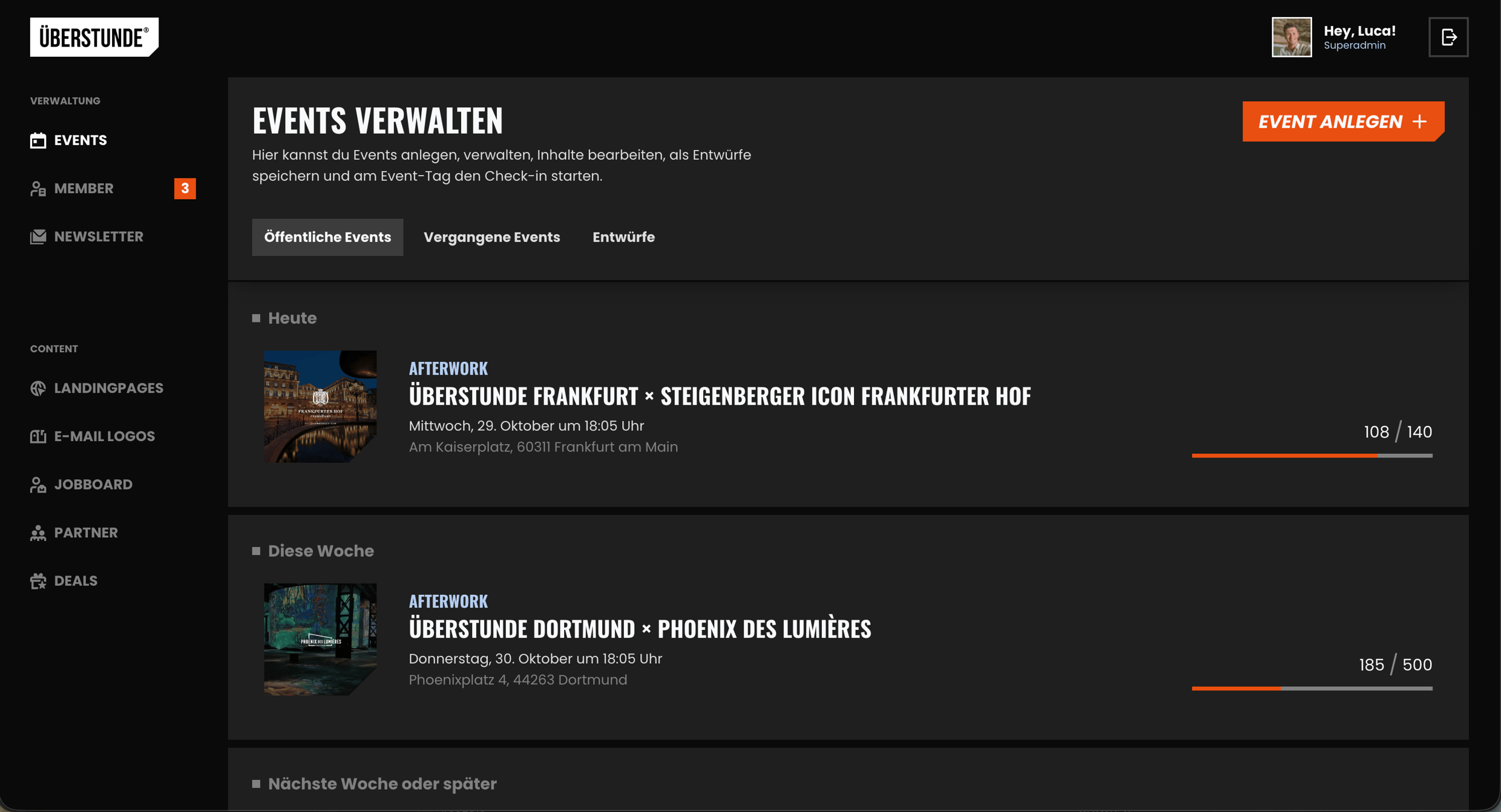Switch to Vergangene Events tab
Viewport: 1501px width, 812px height.
pyautogui.click(x=491, y=237)
